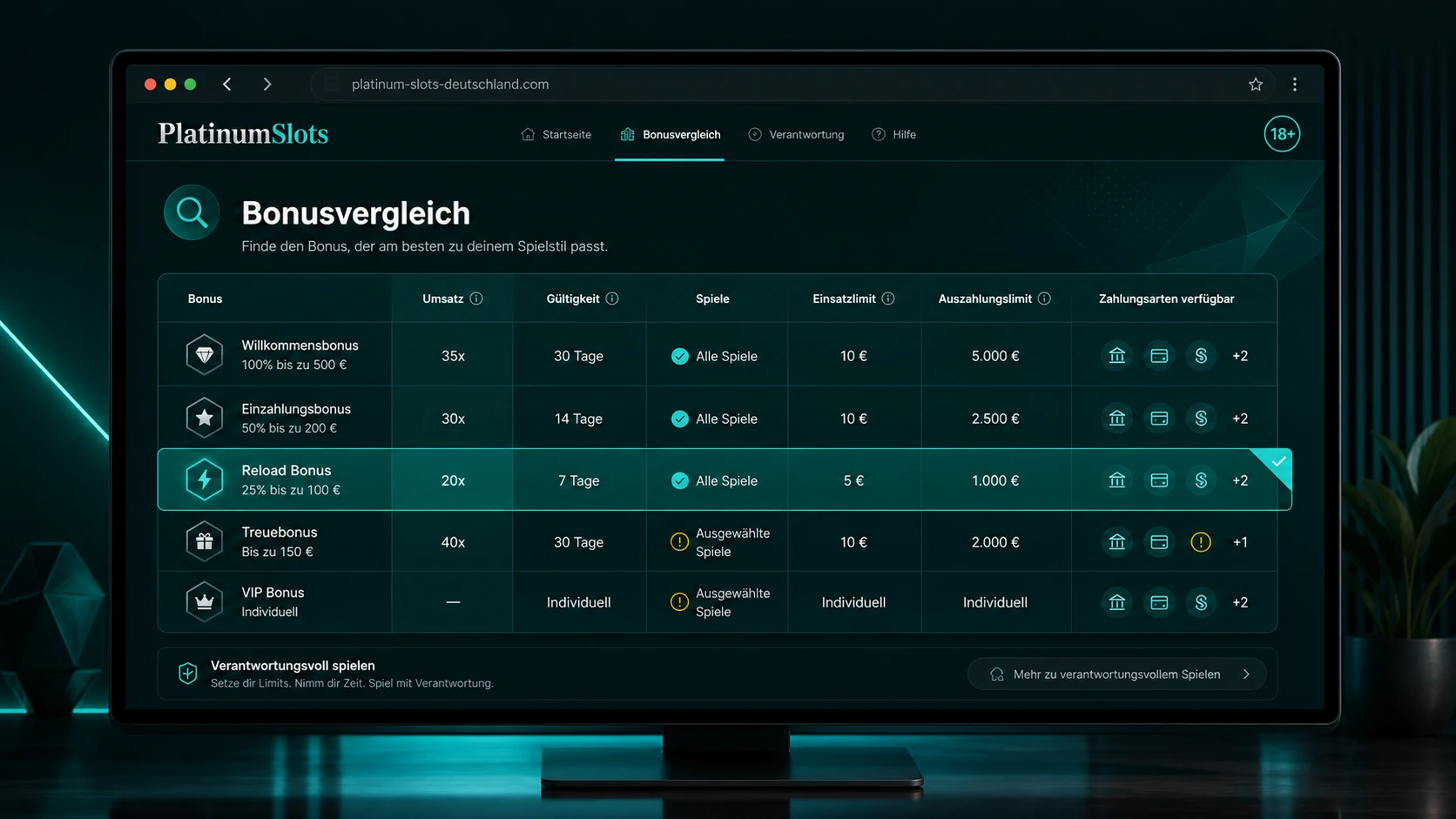Select the Willkommensbonus row title
This screenshot has height=819, width=1456.
pyautogui.click(x=300, y=345)
